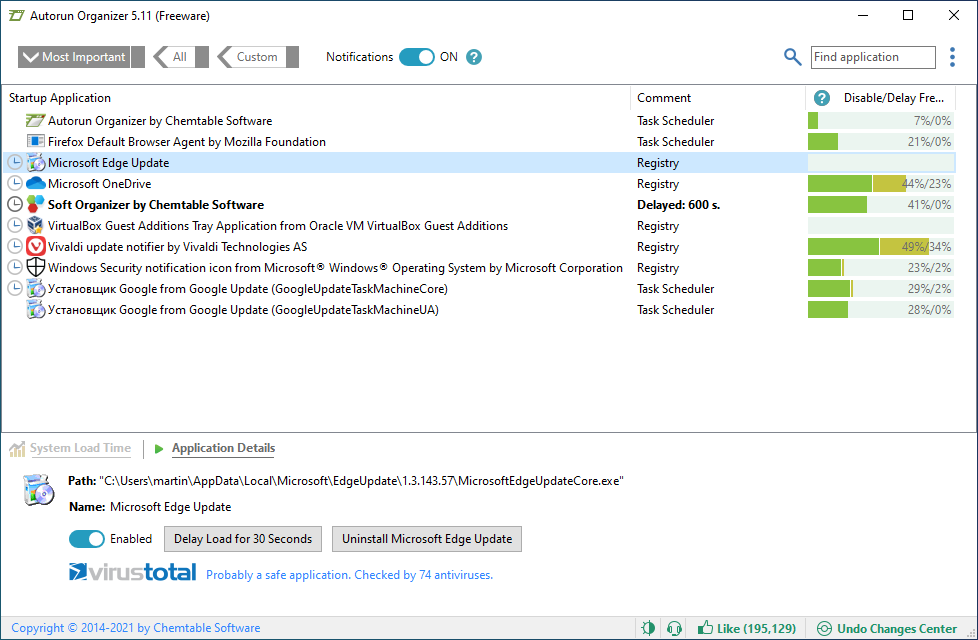Click the magnifier search icon
Image resolution: width=978 pixels, height=640 pixels.
coord(792,57)
